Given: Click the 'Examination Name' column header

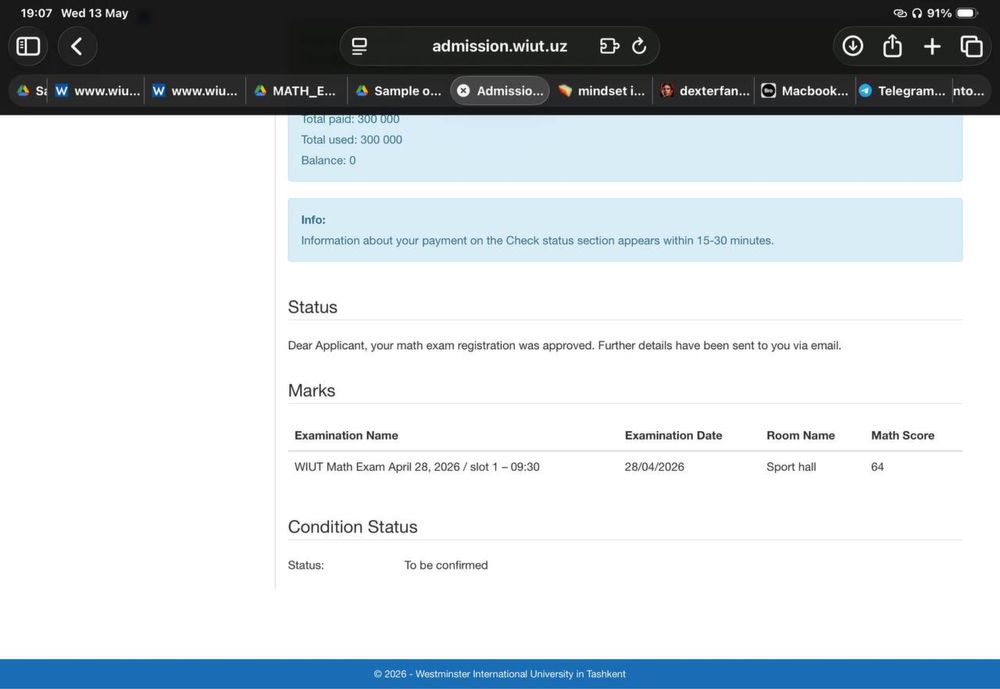Looking at the screenshot, I should (346, 435).
